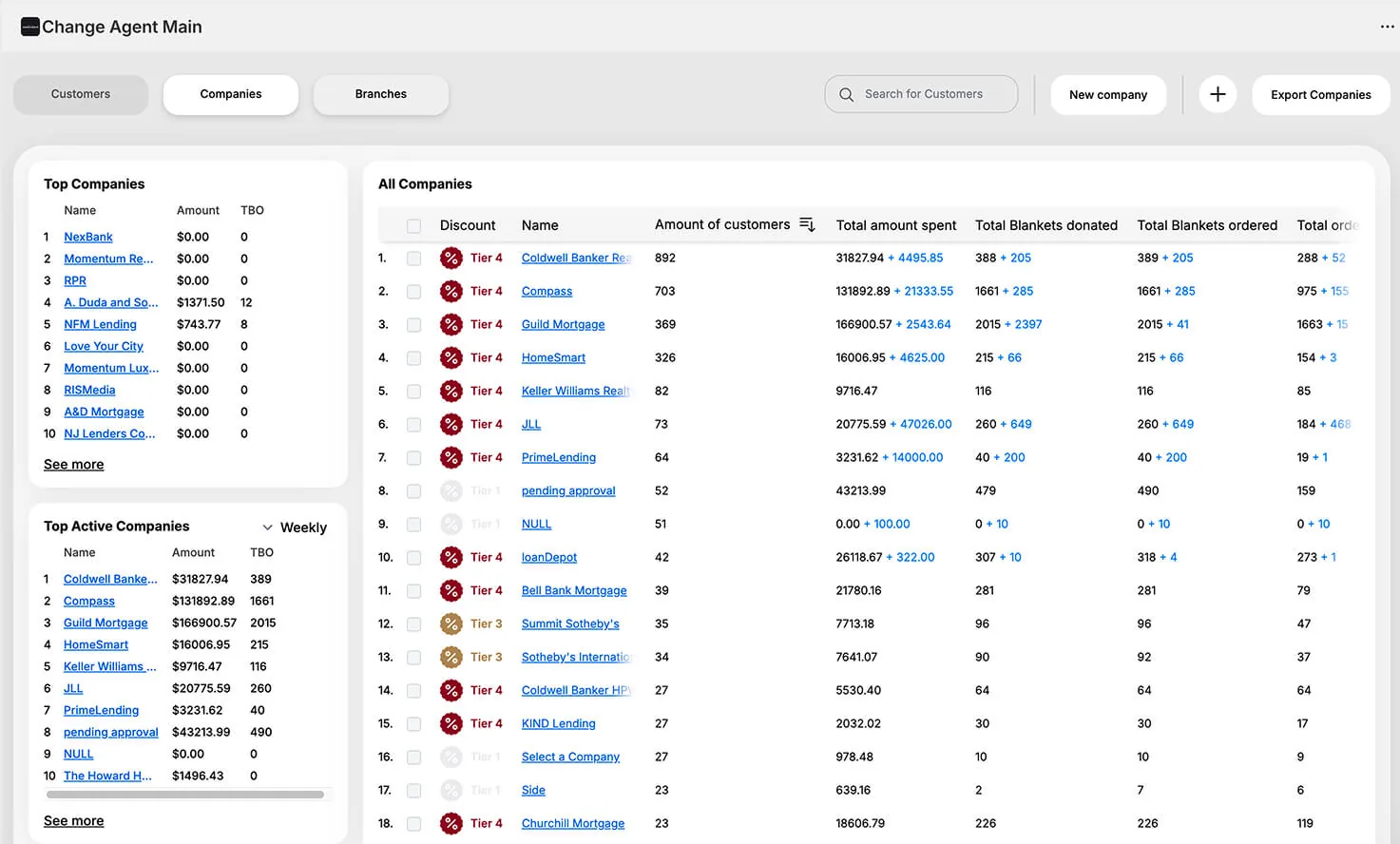
Task: Open RPR link in Top Companies
Action: (x=75, y=280)
